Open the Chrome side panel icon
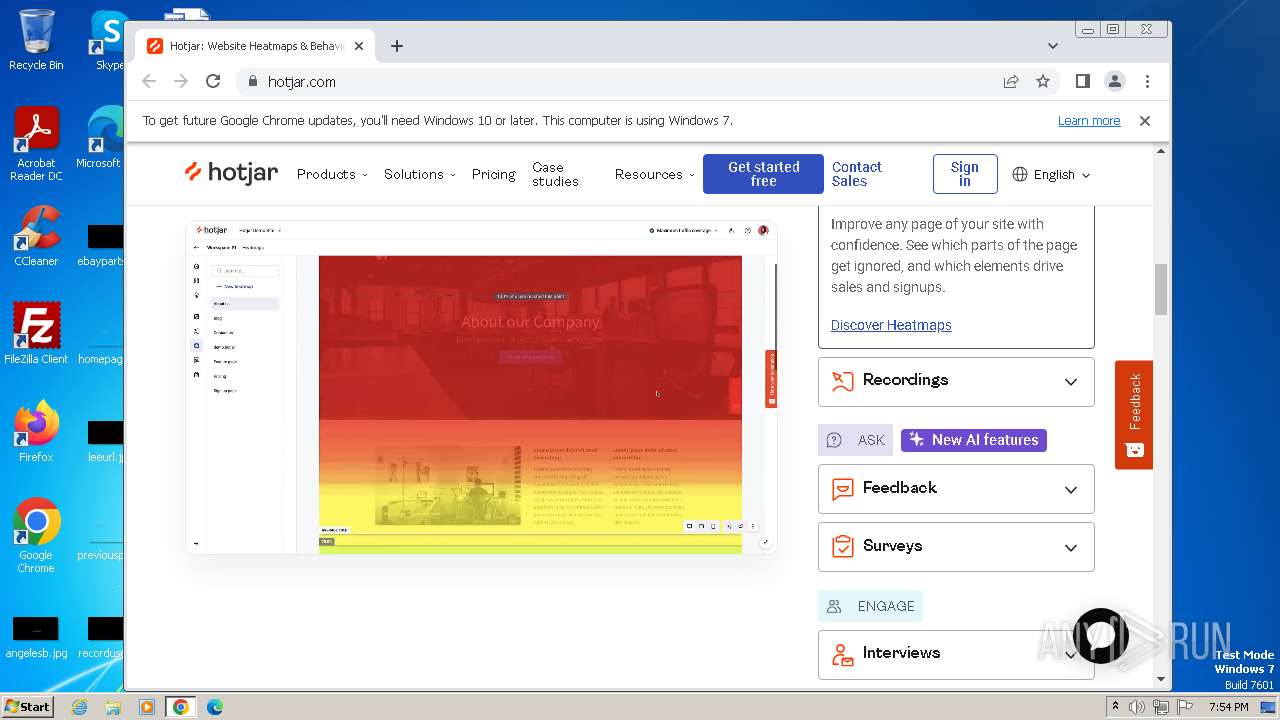The height and width of the screenshot is (720, 1280). coord(1082,81)
